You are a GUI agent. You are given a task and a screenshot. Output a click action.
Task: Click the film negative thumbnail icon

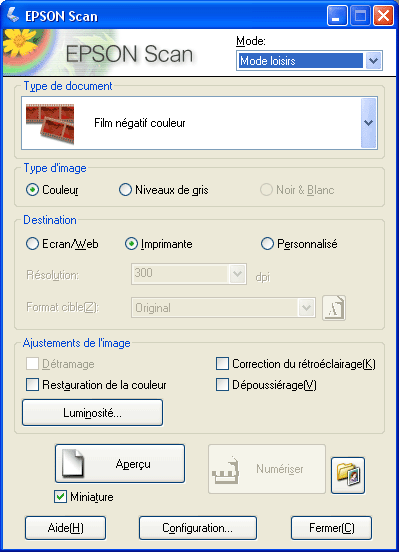tap(50, 123)
